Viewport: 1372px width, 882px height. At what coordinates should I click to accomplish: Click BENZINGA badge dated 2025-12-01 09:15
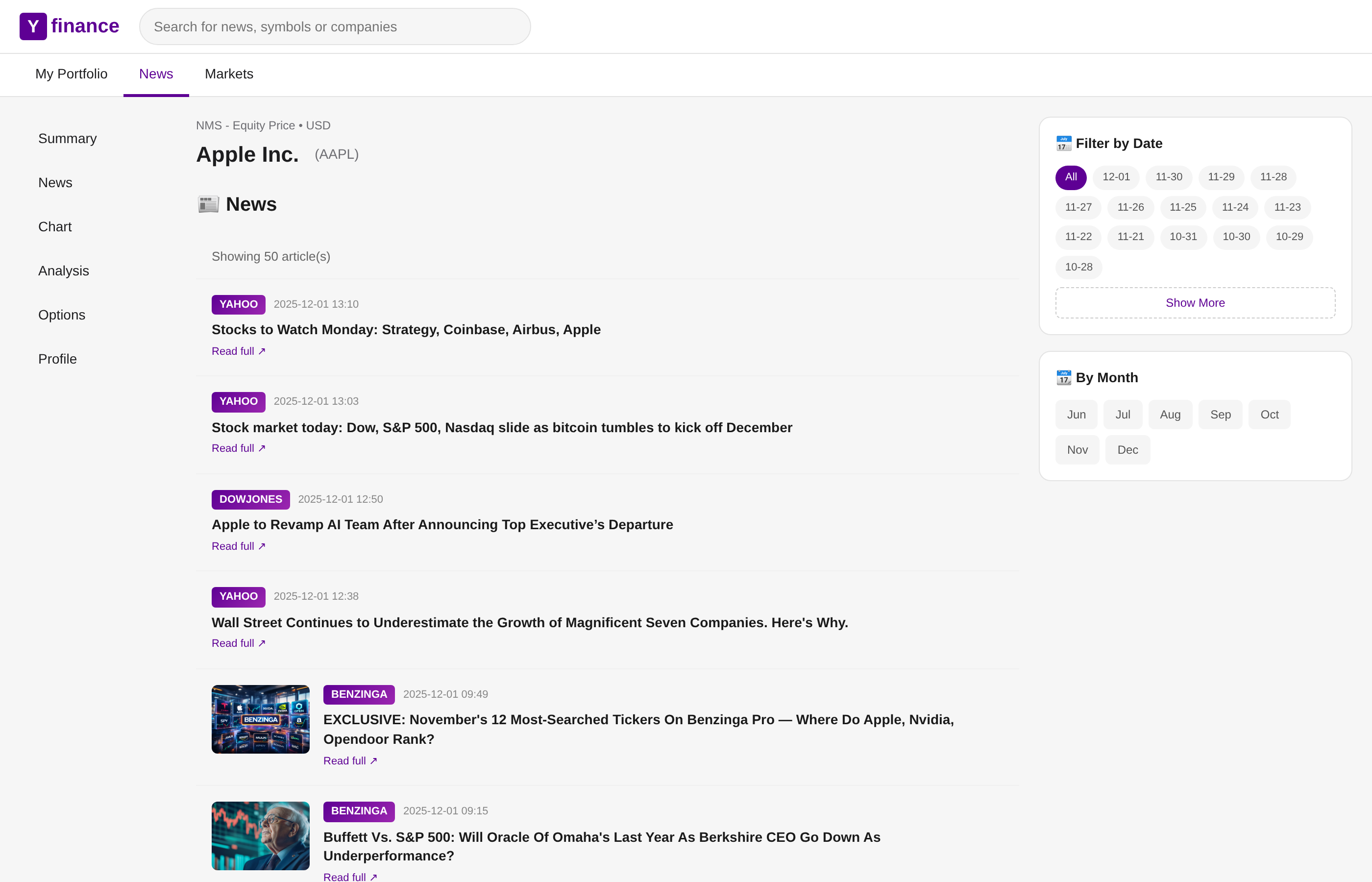(x=359, y=811)
